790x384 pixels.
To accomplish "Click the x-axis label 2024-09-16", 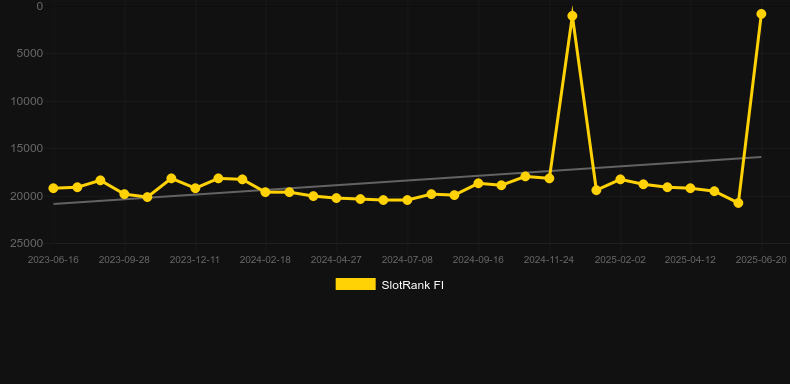I will [478, 260].
